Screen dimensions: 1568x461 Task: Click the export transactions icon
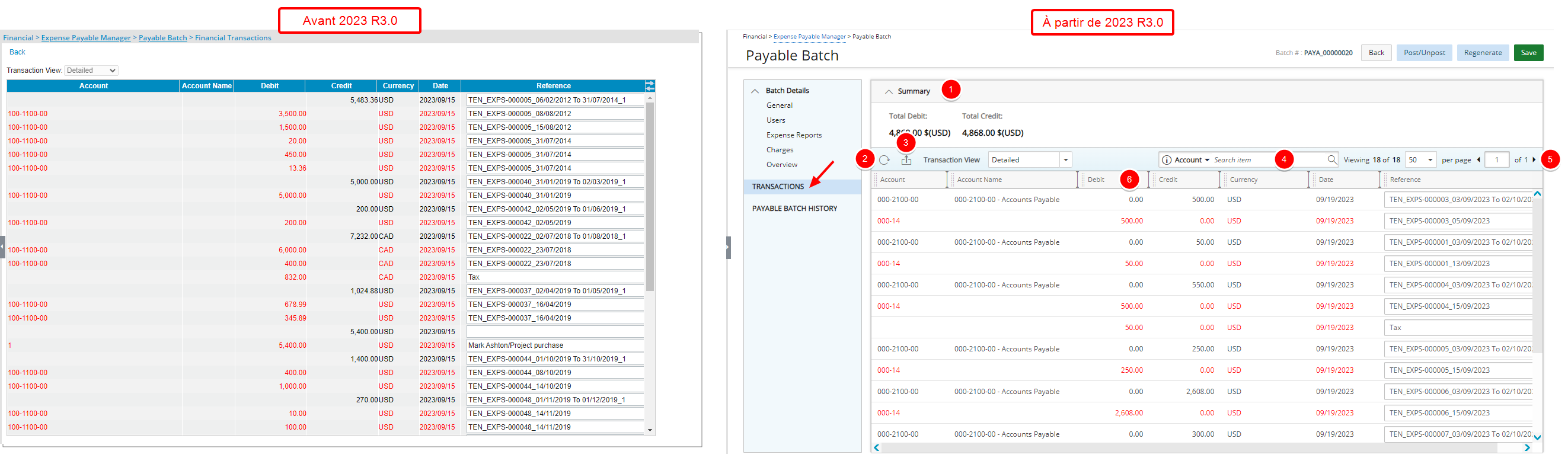pos(906,160)
